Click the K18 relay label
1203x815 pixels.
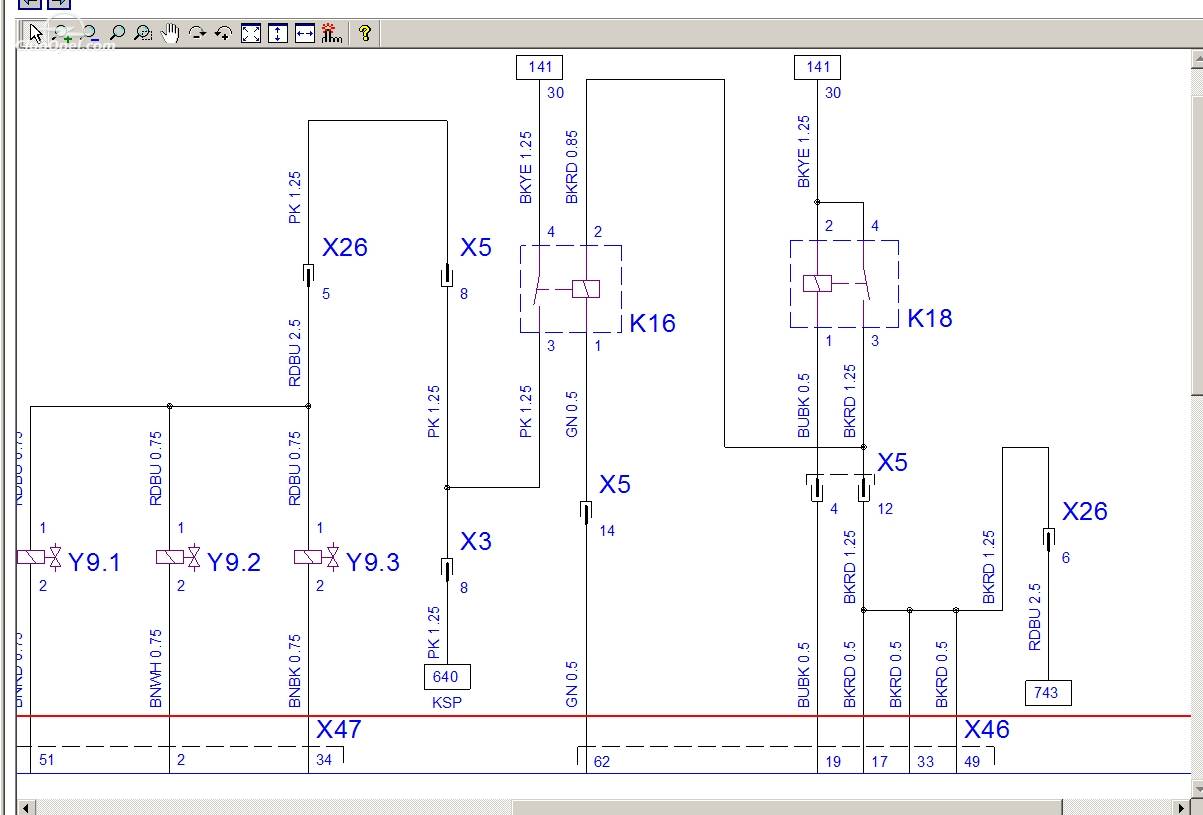(930, 318)
